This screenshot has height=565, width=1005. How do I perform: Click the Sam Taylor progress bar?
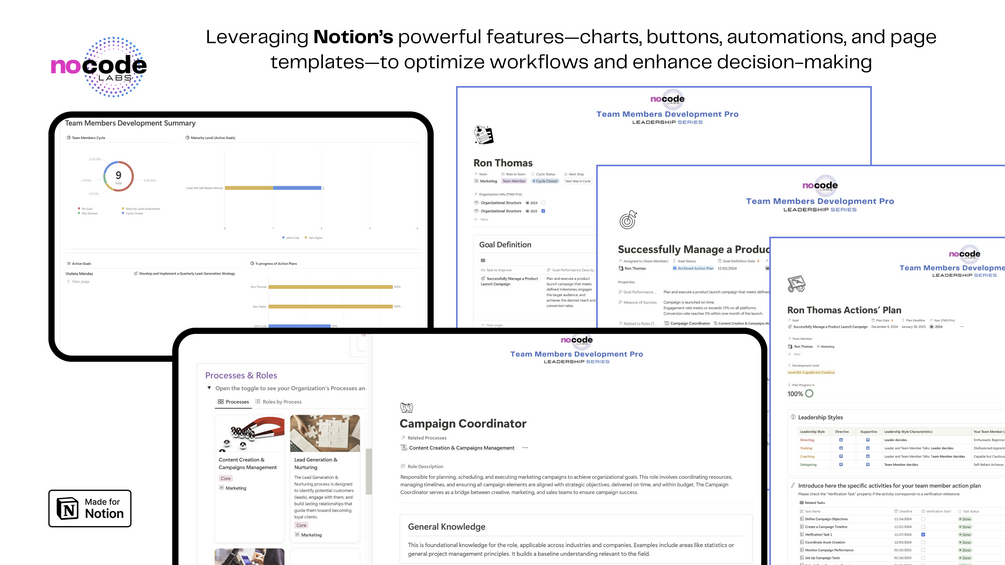pos(330,307)
